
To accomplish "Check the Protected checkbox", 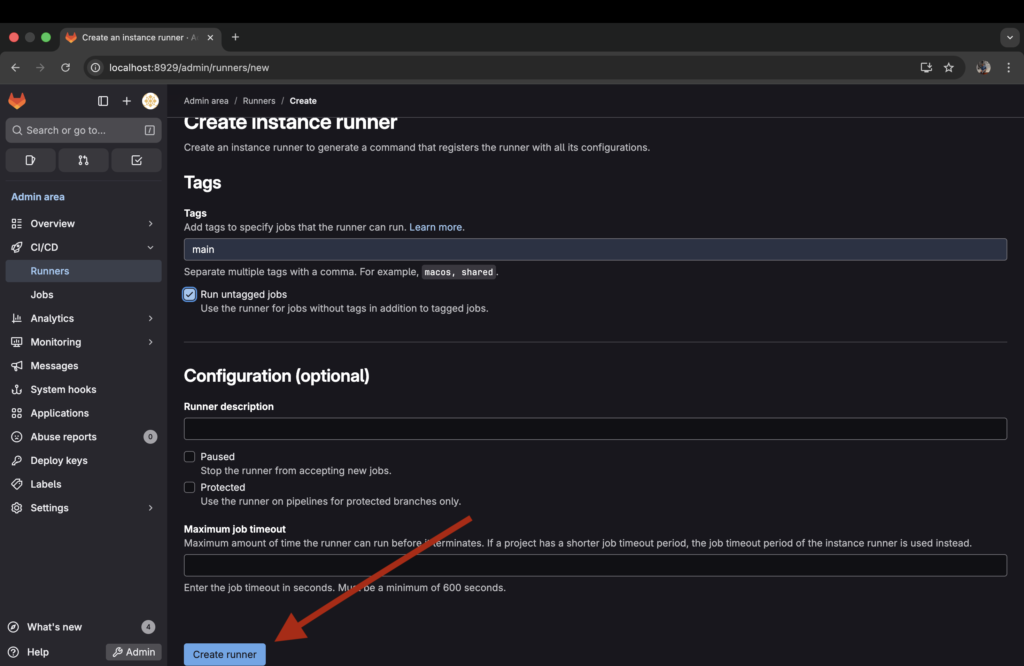I will point(189,487).
